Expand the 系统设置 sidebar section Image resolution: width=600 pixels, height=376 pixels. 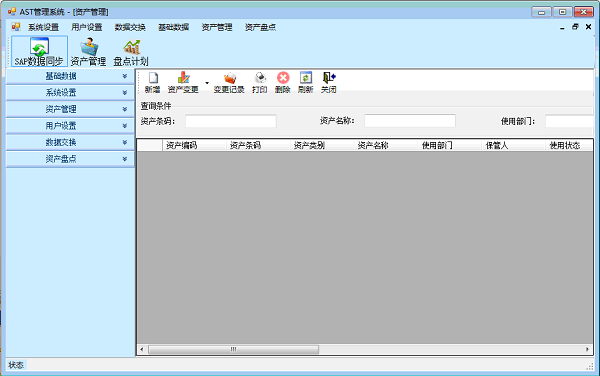tap(70, 93)
